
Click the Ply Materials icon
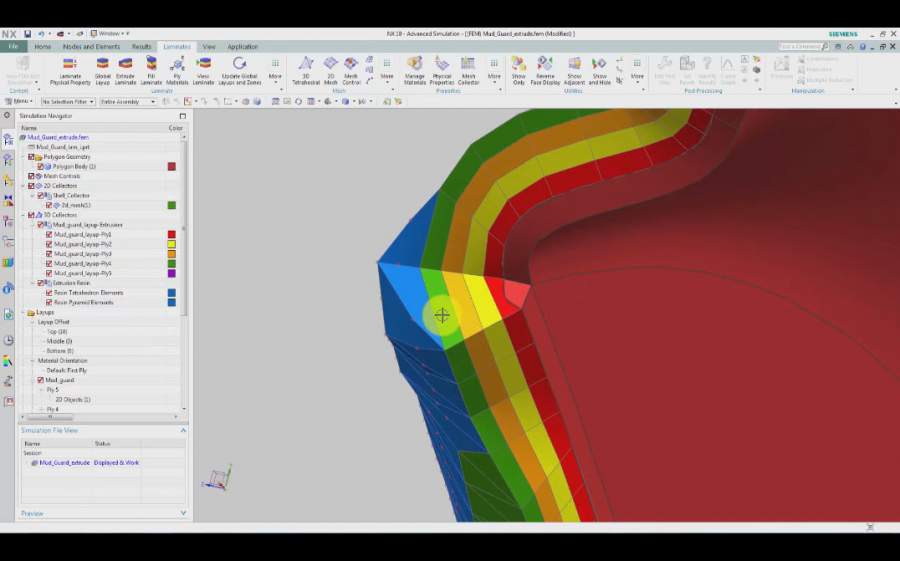click(177, 66)
